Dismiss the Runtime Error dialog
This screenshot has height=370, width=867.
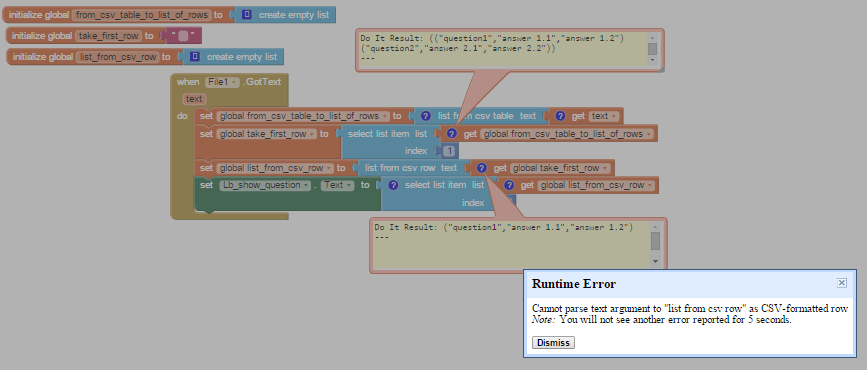pyautogui.click(x=553, y=342)
